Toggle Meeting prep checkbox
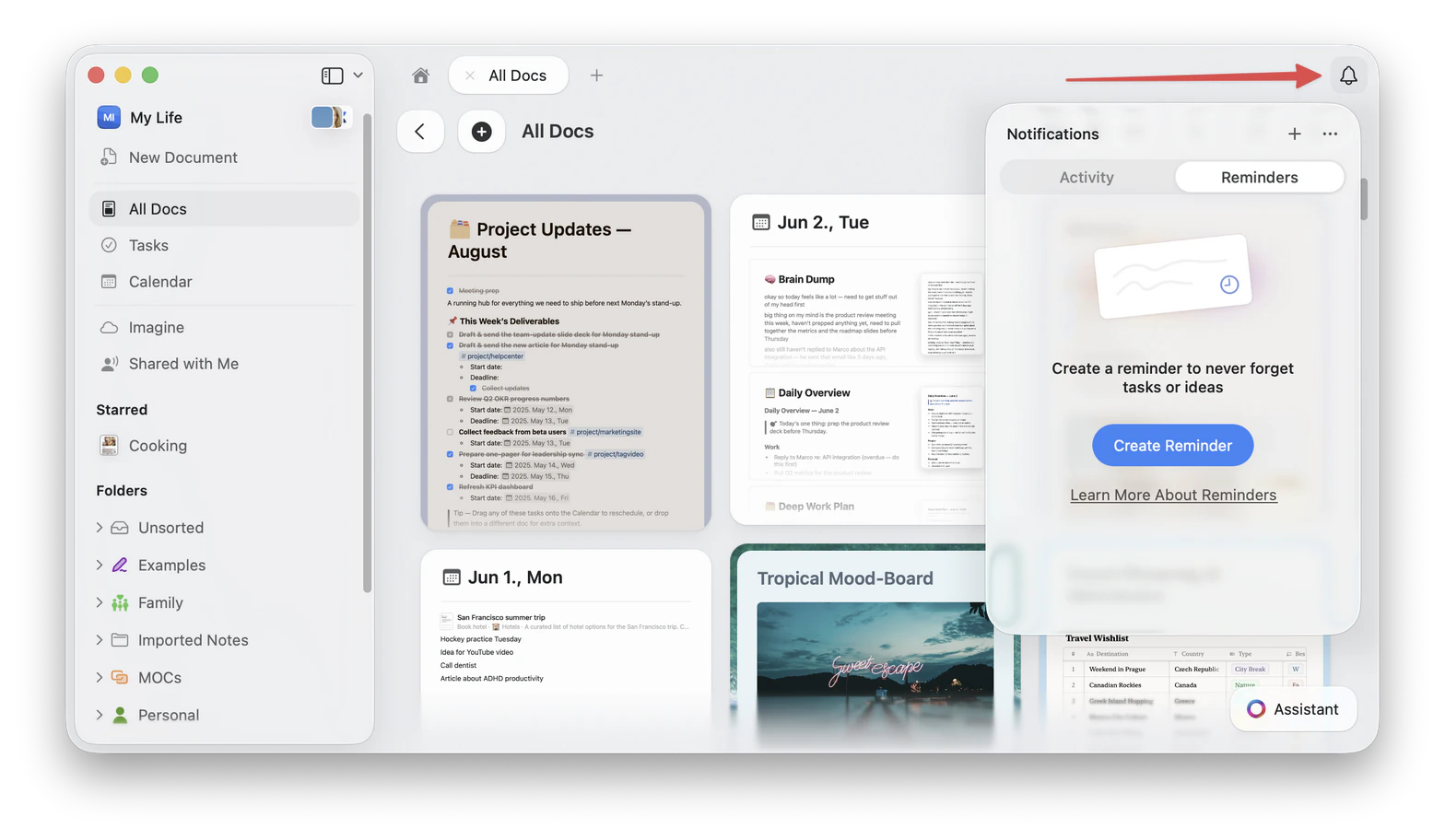 click(451, 291)
